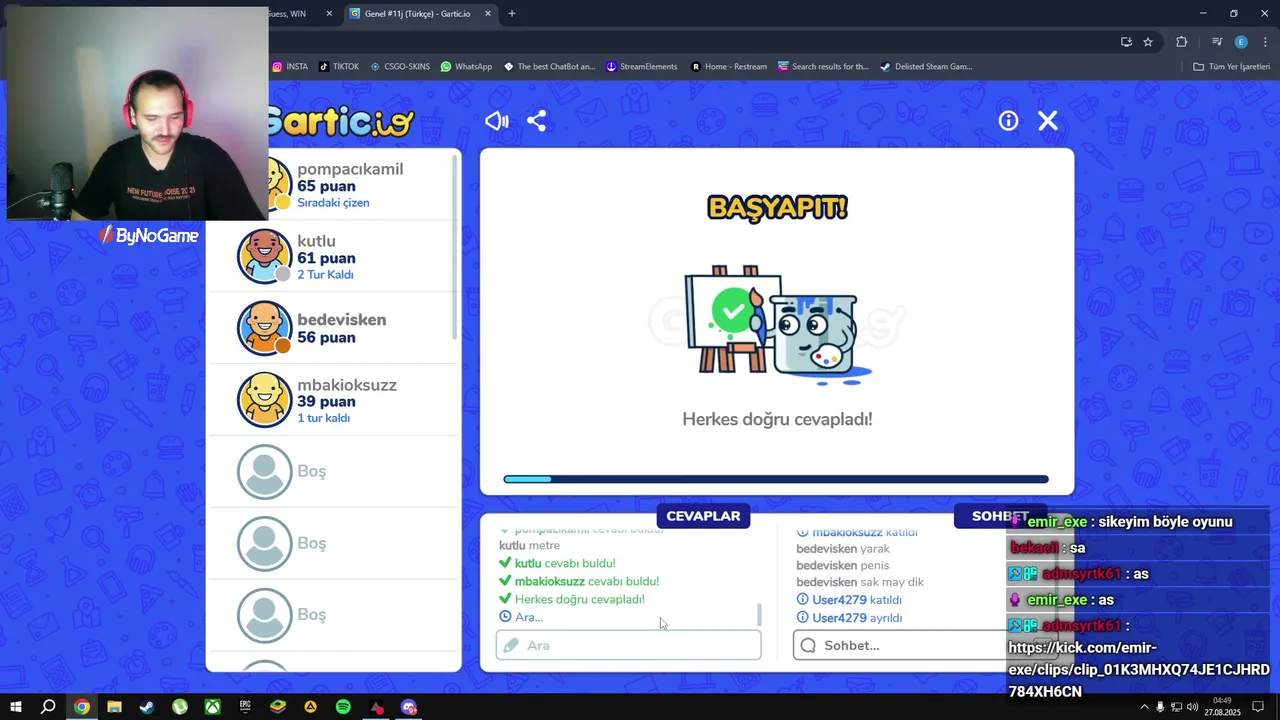Open the volume control in system tray

[x=1192, y=707]
